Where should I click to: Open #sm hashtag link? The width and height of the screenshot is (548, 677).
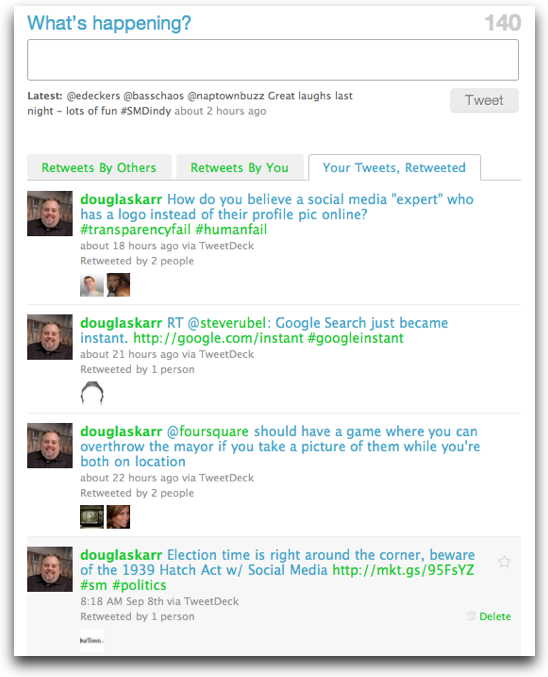pyautogui.click(x=93, y=585)
